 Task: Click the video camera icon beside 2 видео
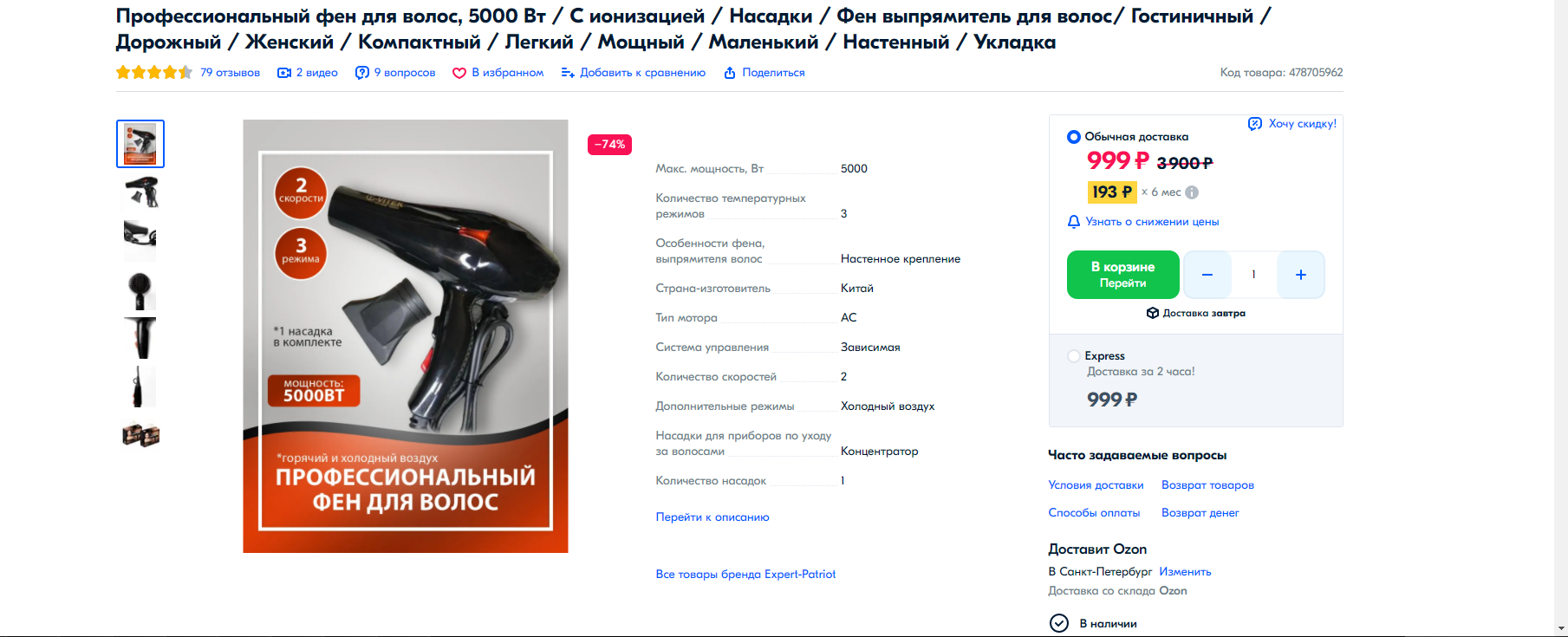pyautogui.click(x=283, y=73)
